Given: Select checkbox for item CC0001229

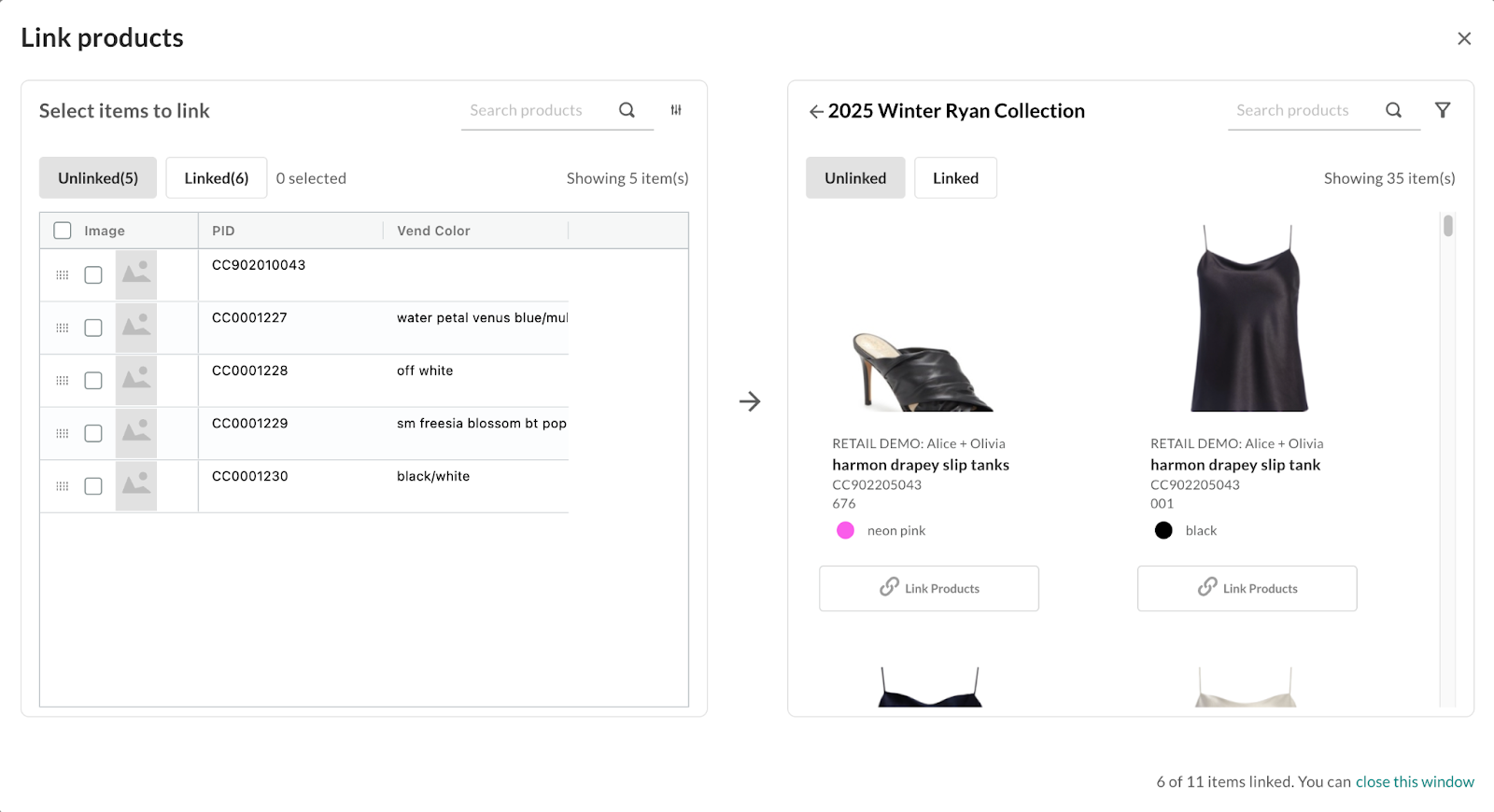Looking at the screenshot, I should 93,434.
